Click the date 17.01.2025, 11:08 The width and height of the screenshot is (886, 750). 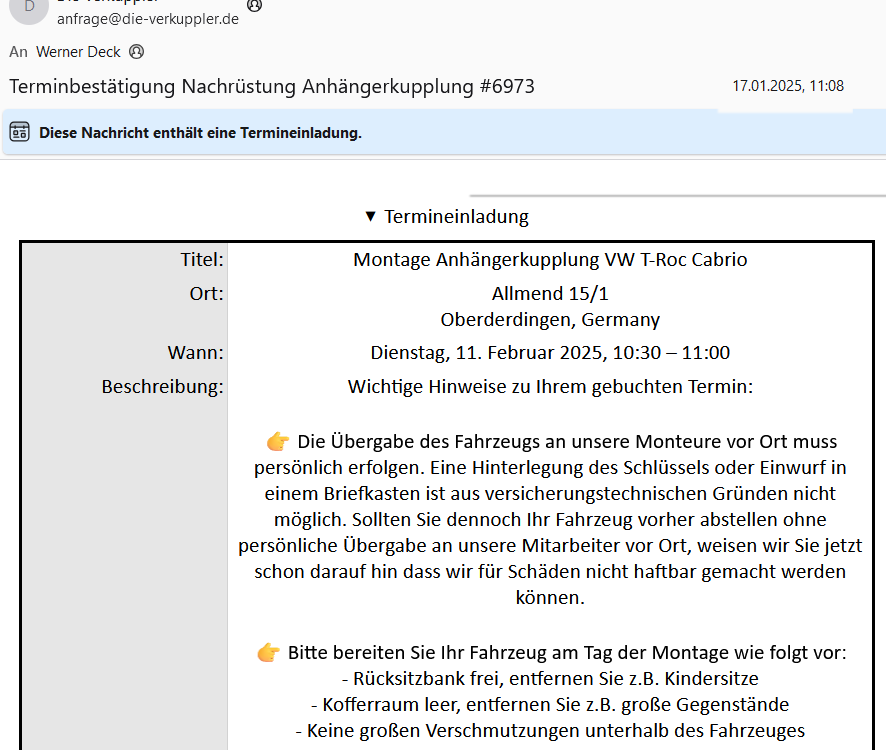click(x=788, y=86)
